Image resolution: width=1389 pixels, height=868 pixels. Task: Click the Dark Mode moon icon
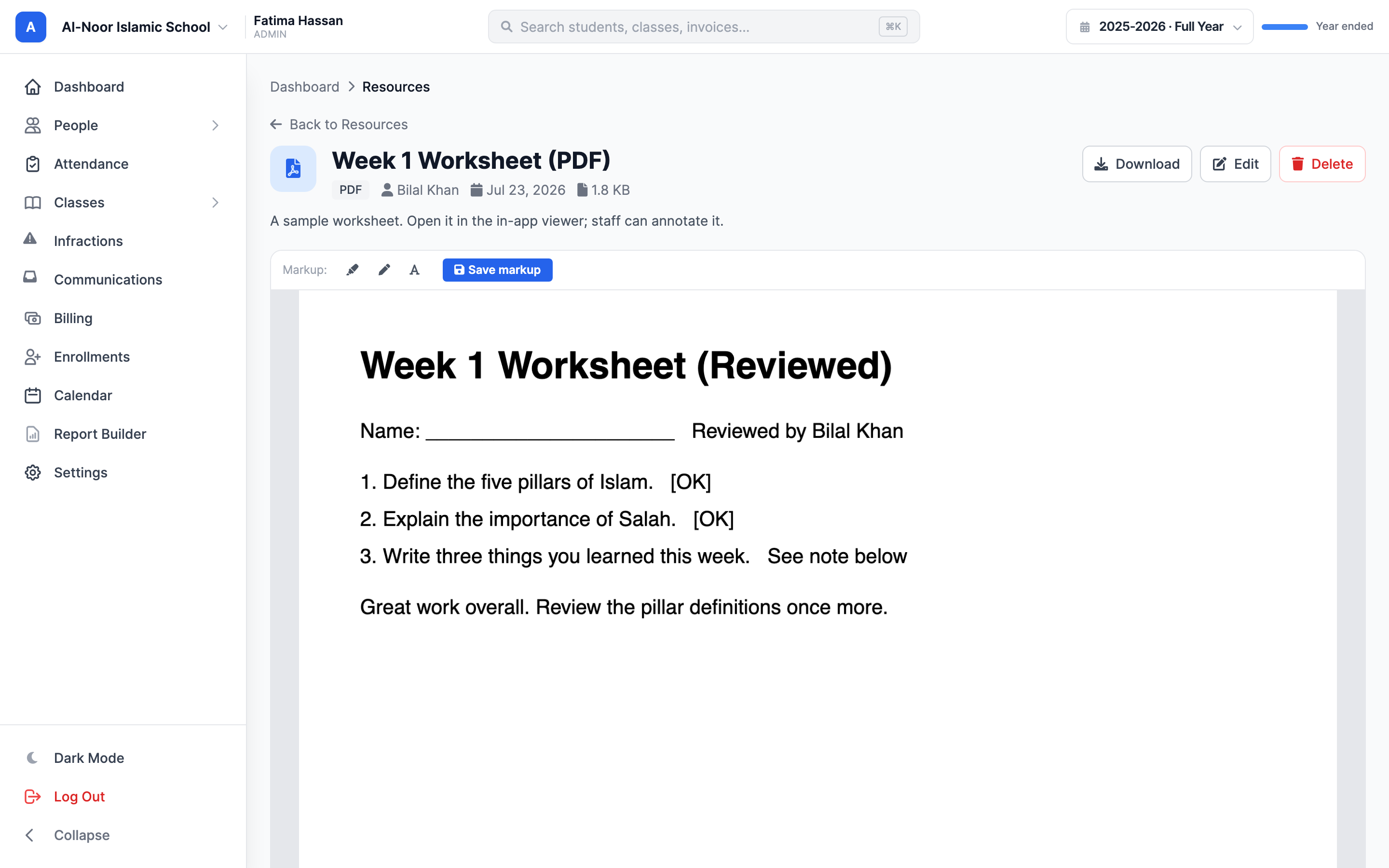click(x=33, y=758)
